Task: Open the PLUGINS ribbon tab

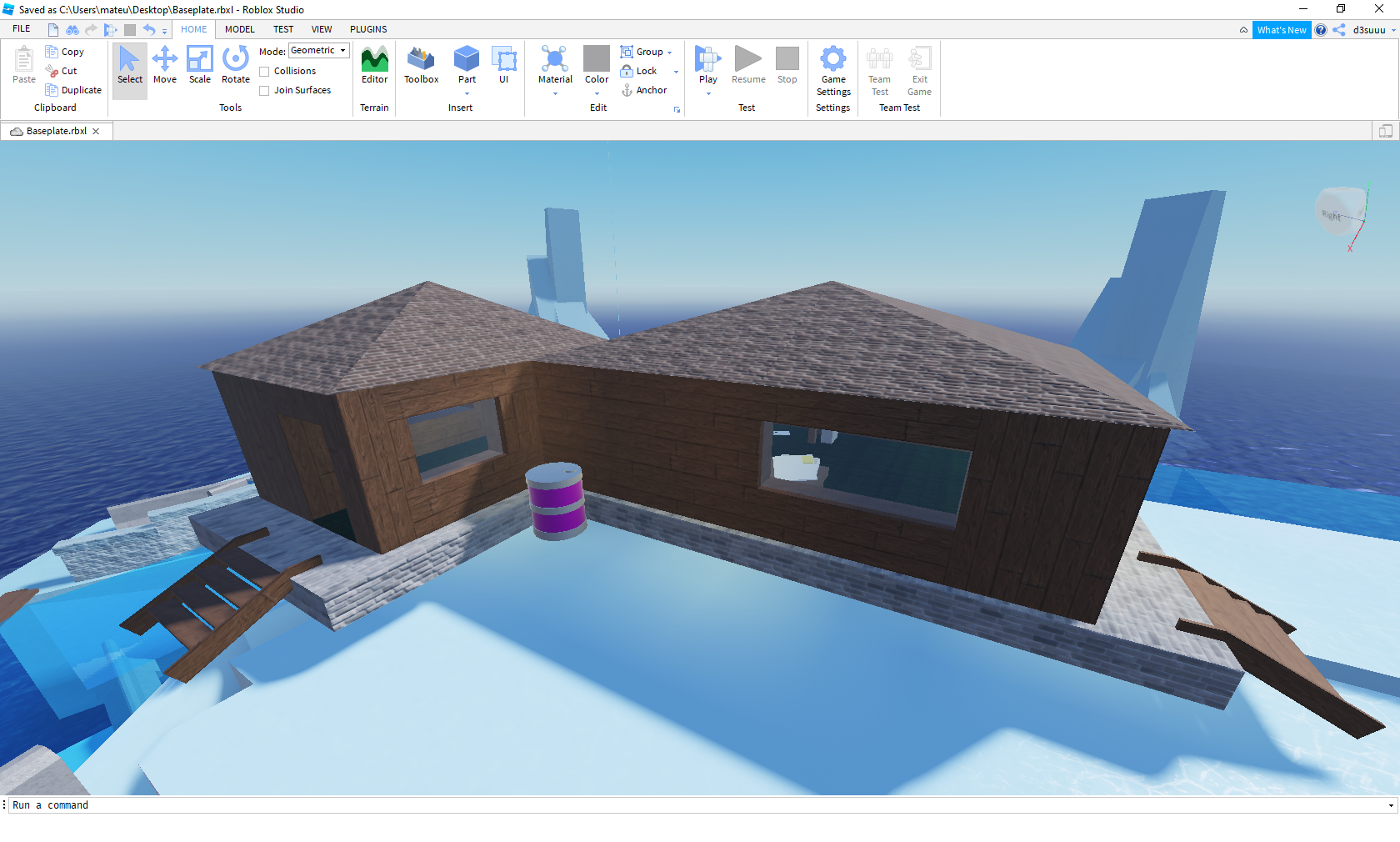Action: click(x=368, y=29)
